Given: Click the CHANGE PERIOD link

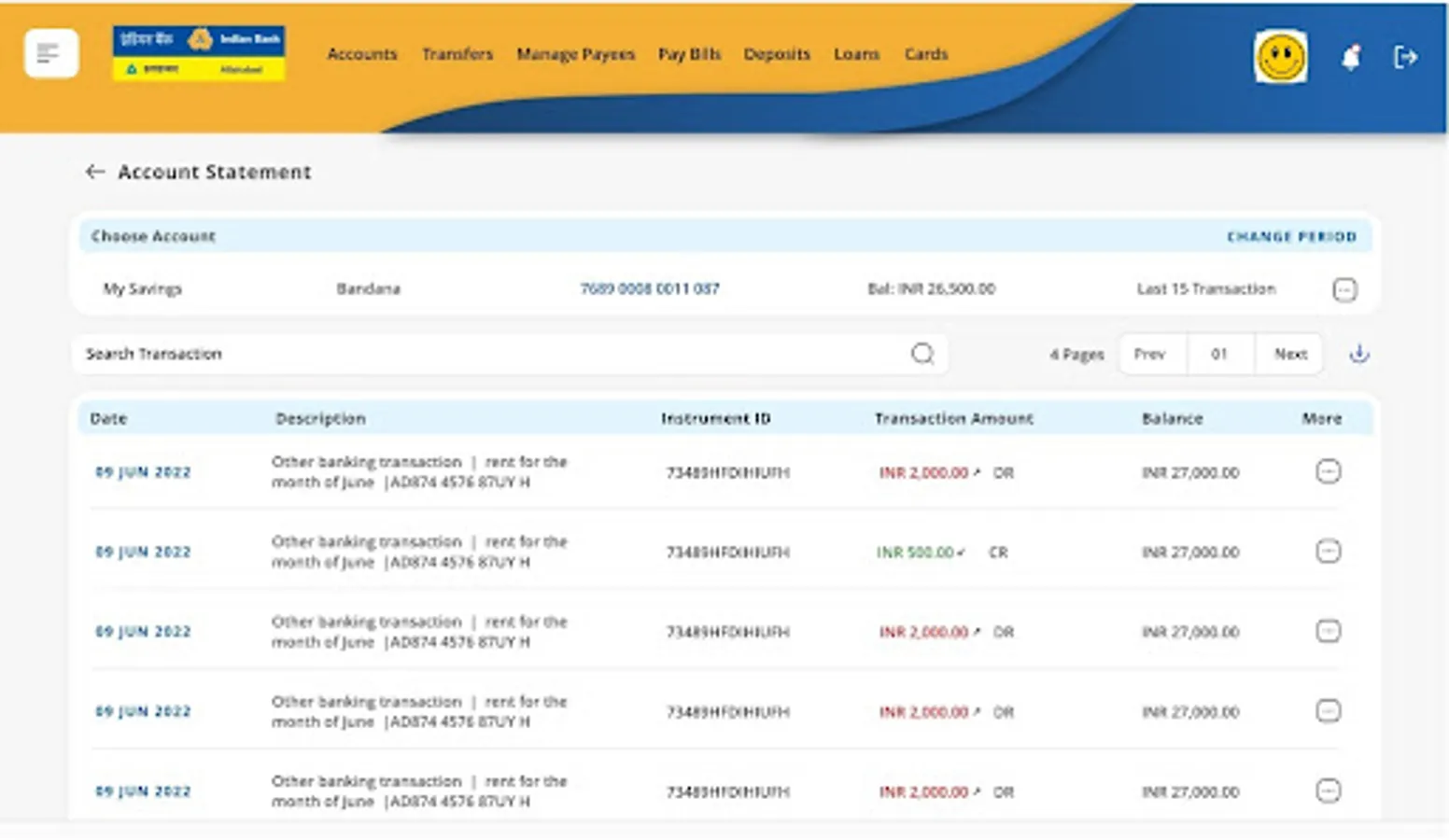Looking at the screenshot, I should (1291, 236).
